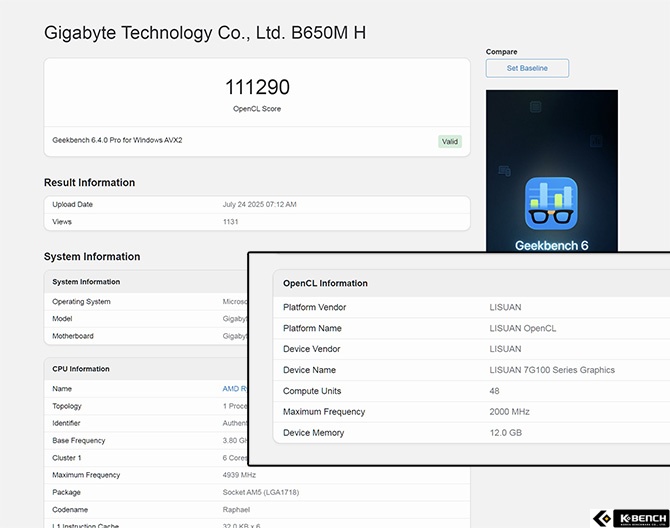Click the 'Device Vendor' row label
Image resolution: width=670 pixels, height=528 pixels.
point(311,349)
